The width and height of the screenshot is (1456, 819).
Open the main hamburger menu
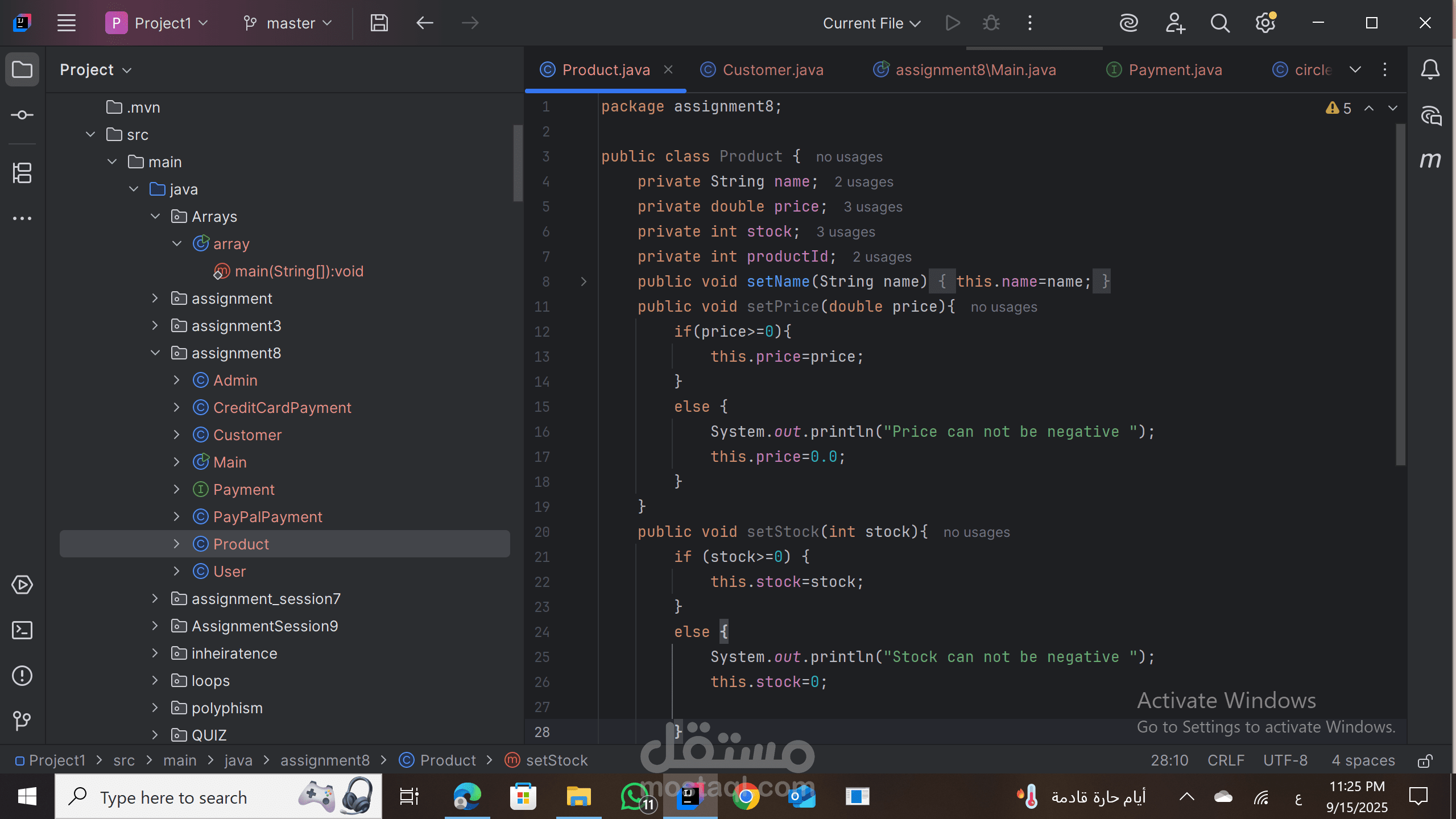pos(67,23)
